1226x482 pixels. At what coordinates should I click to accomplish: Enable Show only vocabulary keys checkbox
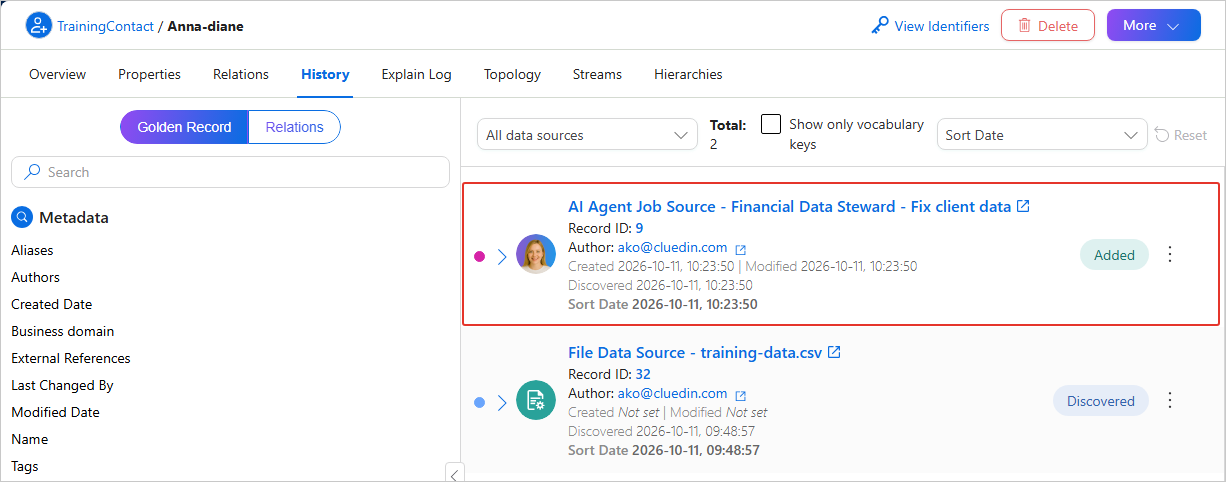click(x=771, y=124)
